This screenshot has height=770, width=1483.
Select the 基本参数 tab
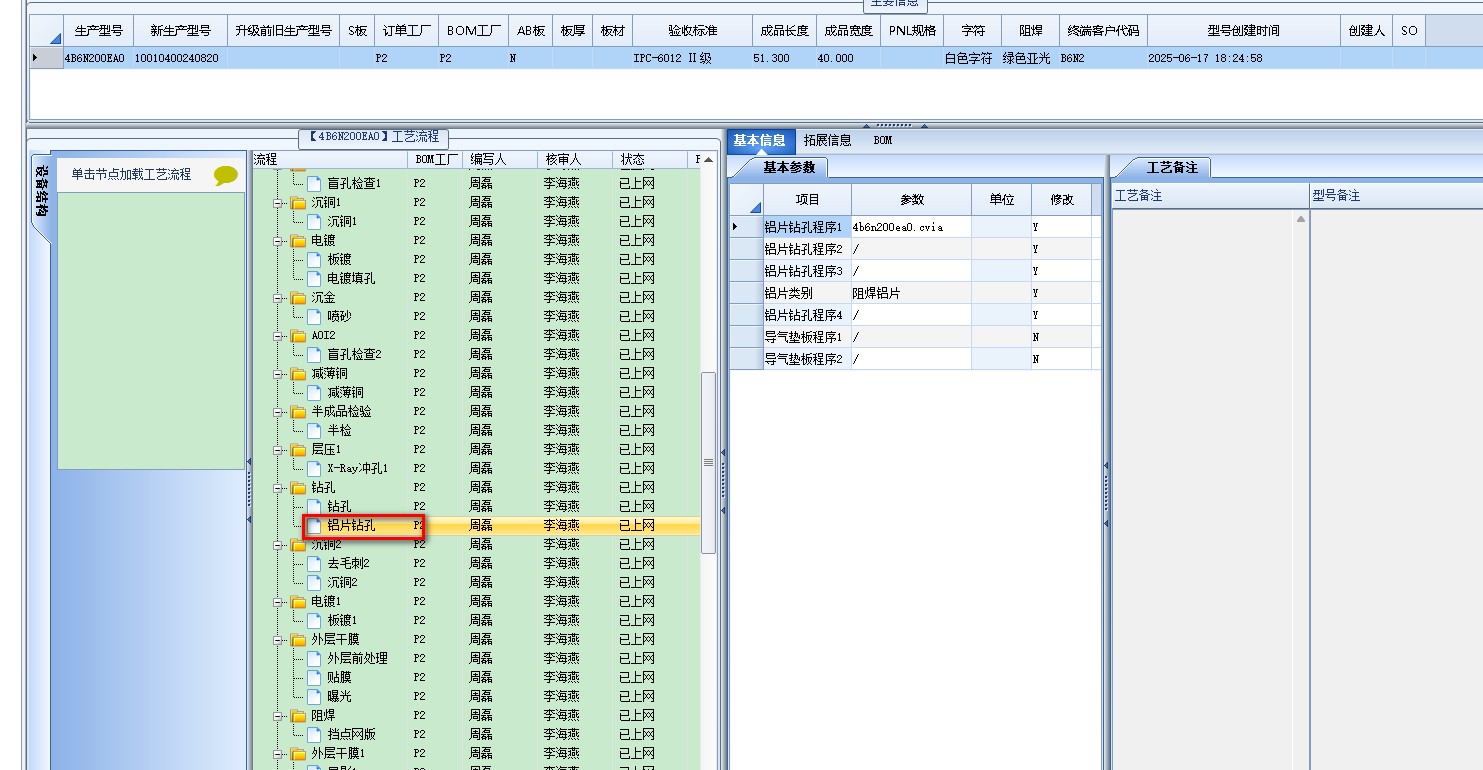pyautogui.click(x=789, y=167)
